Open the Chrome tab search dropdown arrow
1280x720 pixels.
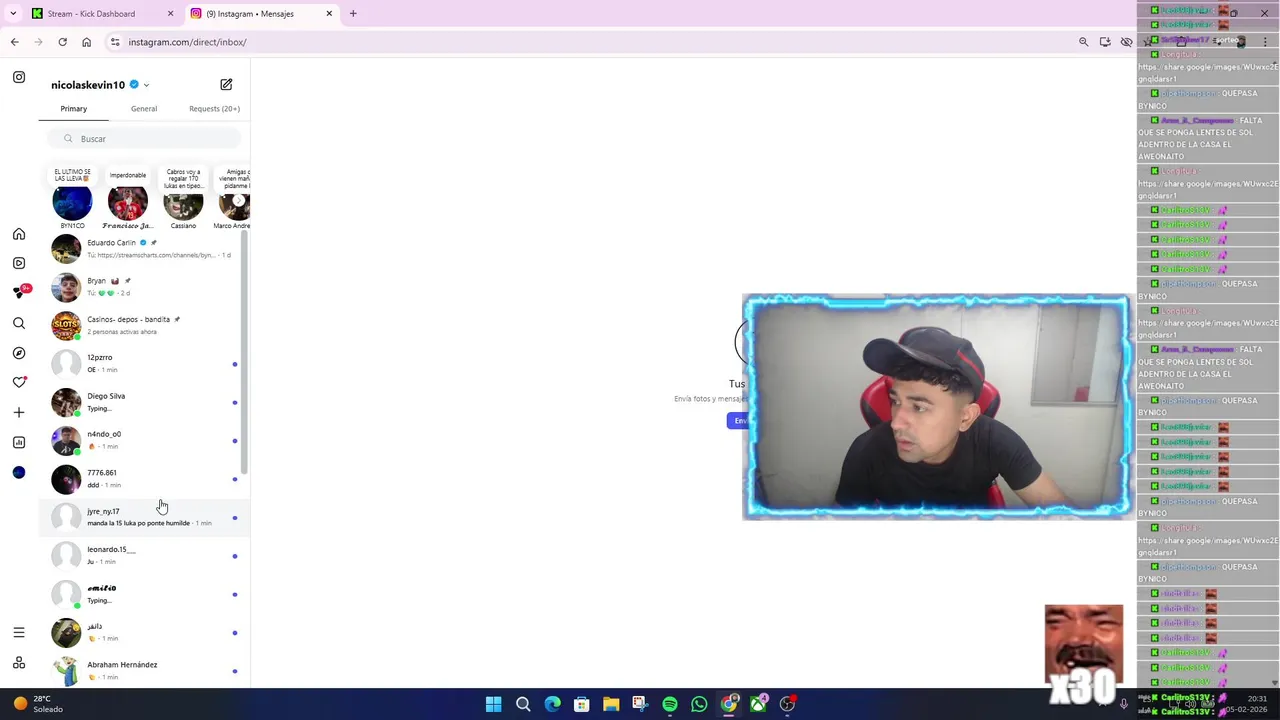coord(13,13)
